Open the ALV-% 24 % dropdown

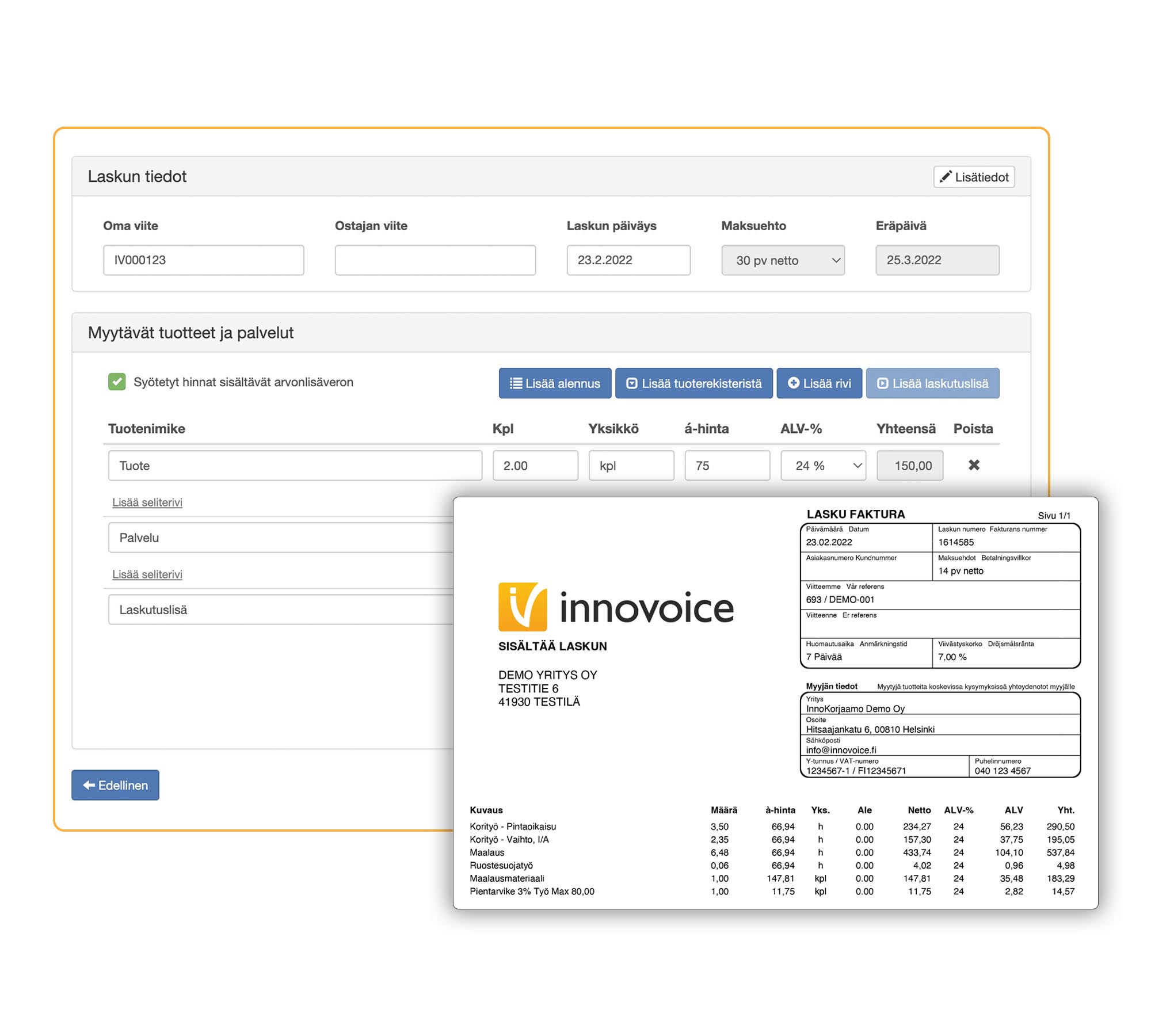click(x=824, y=466)
